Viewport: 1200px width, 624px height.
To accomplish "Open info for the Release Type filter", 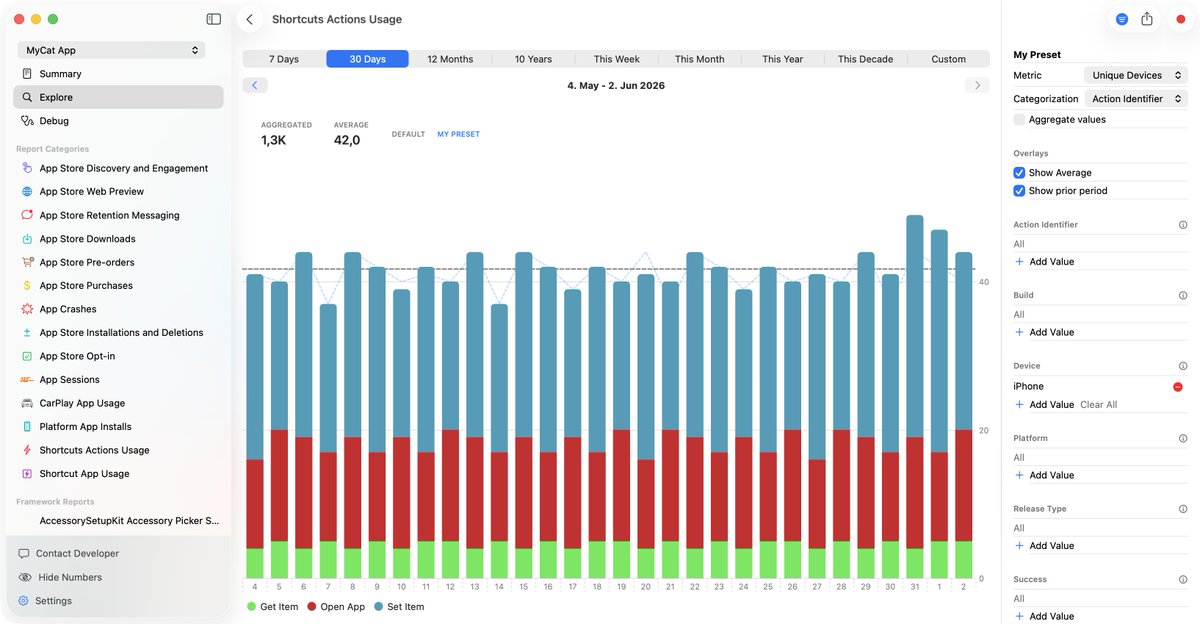I will click(1183, 509).
